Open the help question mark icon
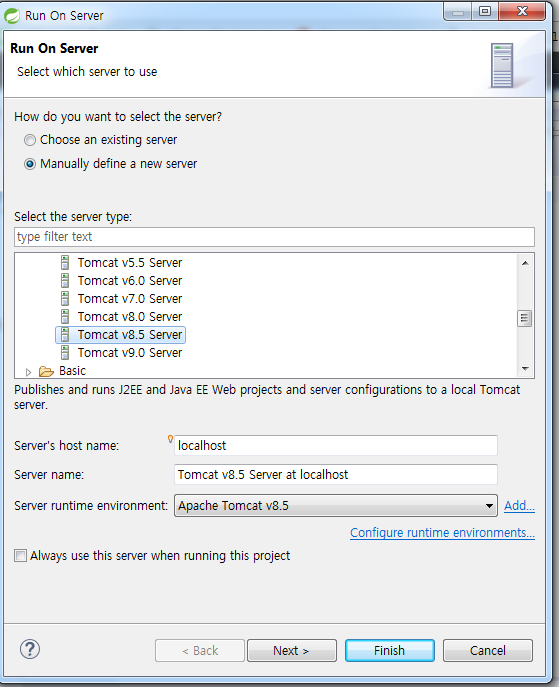The image size is (559, 687). tap(30, 649)
